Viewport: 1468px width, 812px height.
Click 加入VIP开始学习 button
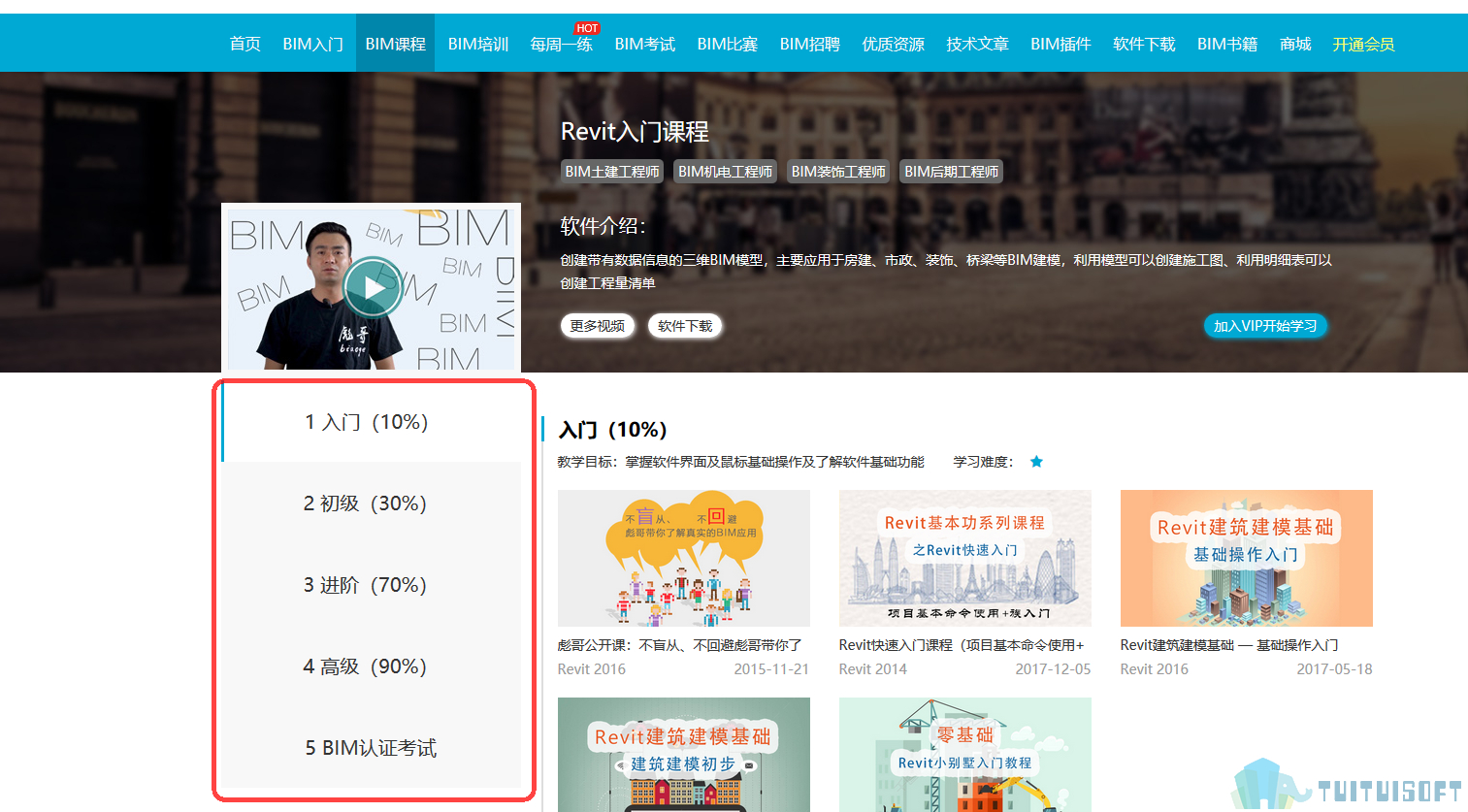tap(1265, 326)
